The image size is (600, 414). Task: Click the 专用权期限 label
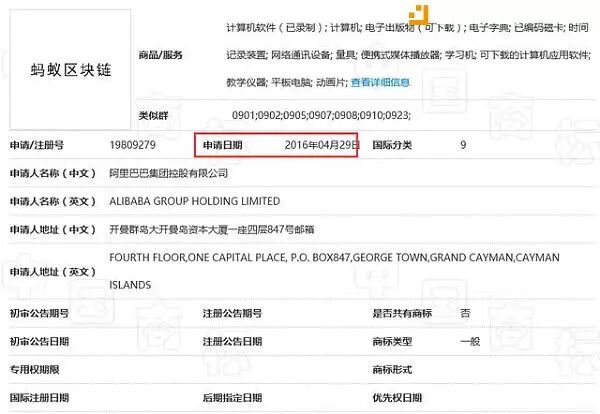34,370
